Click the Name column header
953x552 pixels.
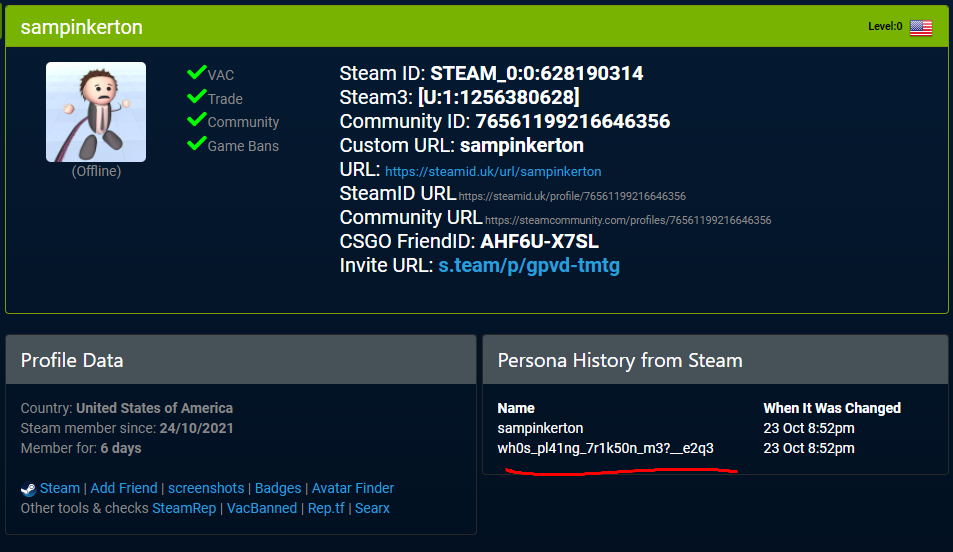(516, 408)
